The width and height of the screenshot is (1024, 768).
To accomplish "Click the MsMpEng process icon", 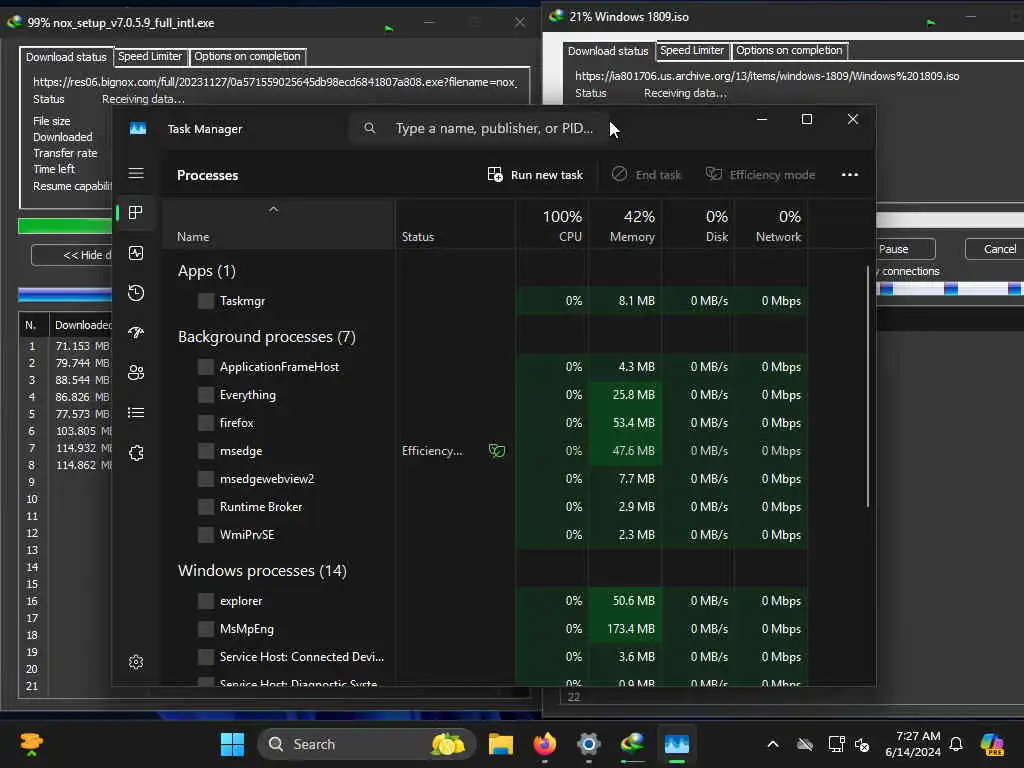I will point(206,629).
